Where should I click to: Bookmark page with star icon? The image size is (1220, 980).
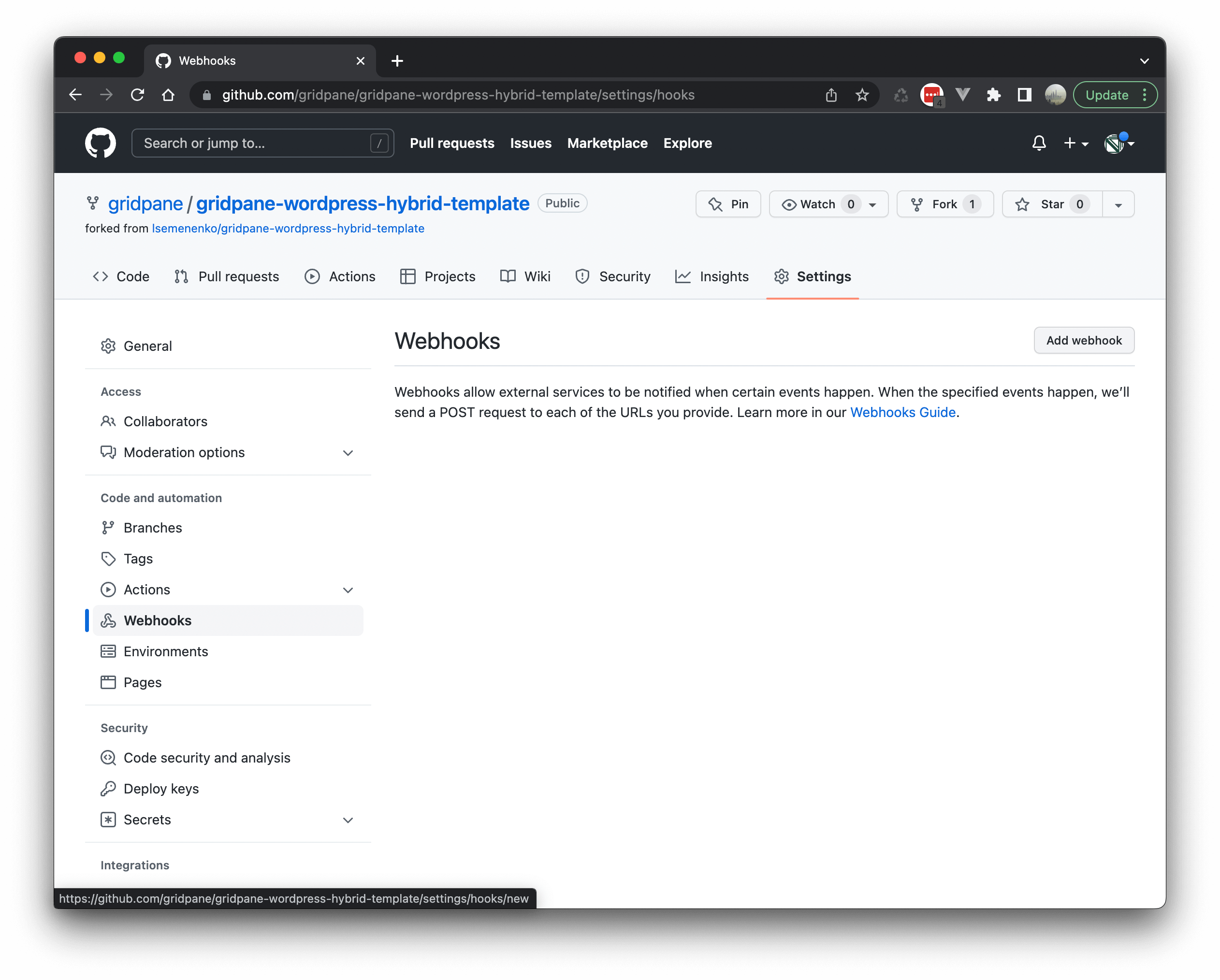[x=862, y=95]
